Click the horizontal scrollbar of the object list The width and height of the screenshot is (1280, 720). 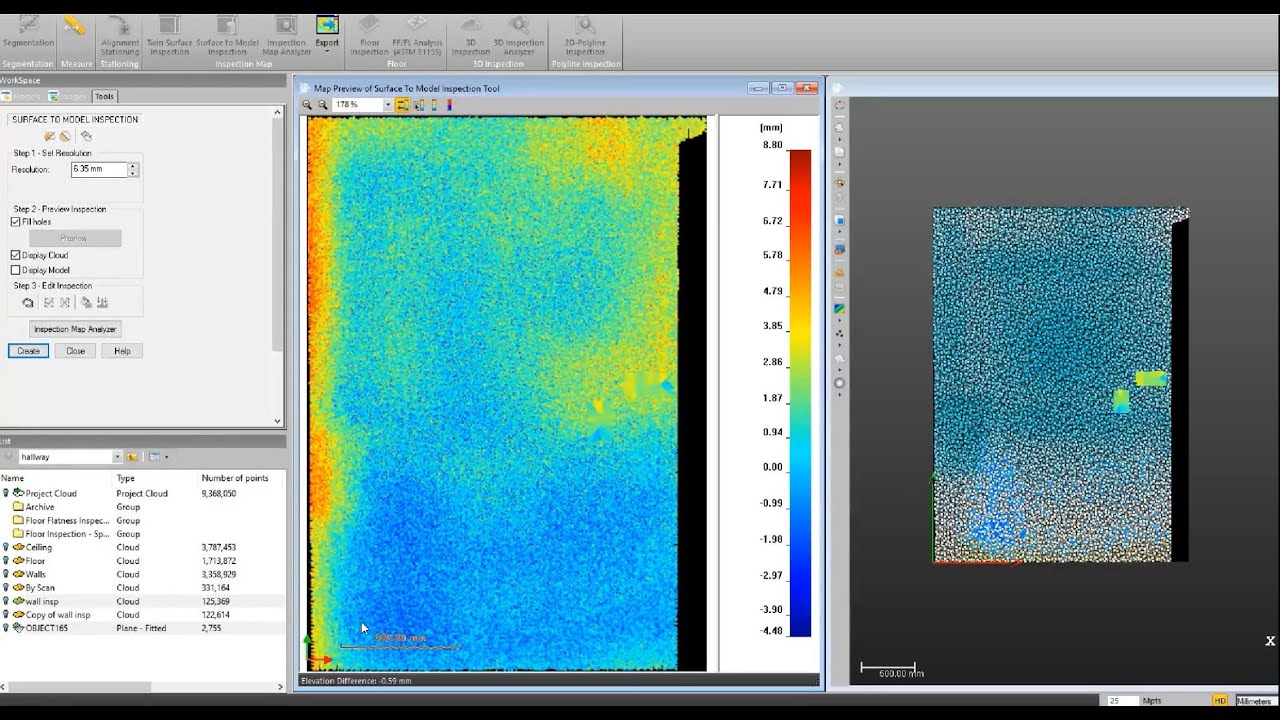tap(78, 687)
